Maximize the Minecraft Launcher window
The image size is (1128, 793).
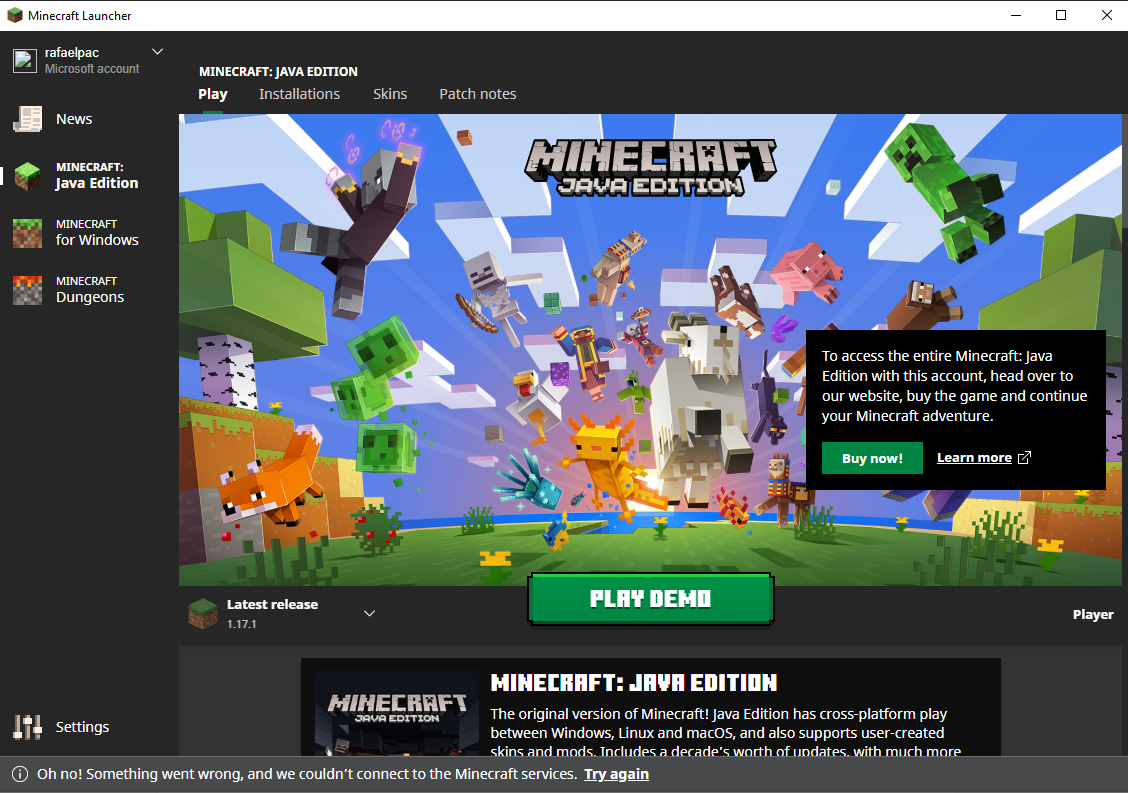point(1061,15)
